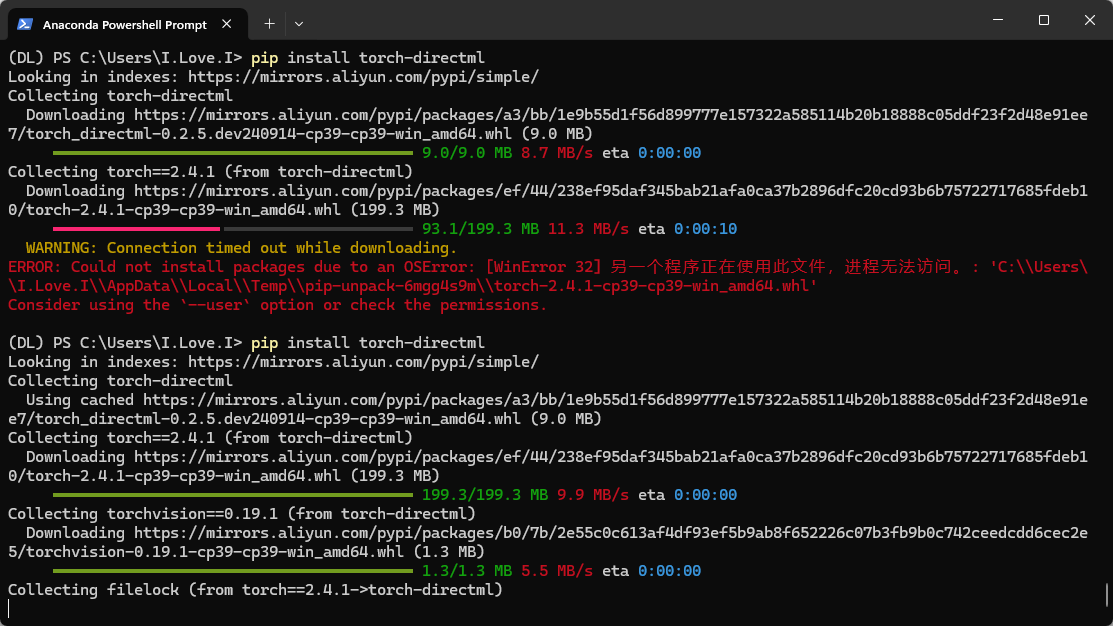The height and width of the screenshot is (626, 1113).
Task: Click the second 'pip install torch-directml' command
Action: tap(368, 343)
